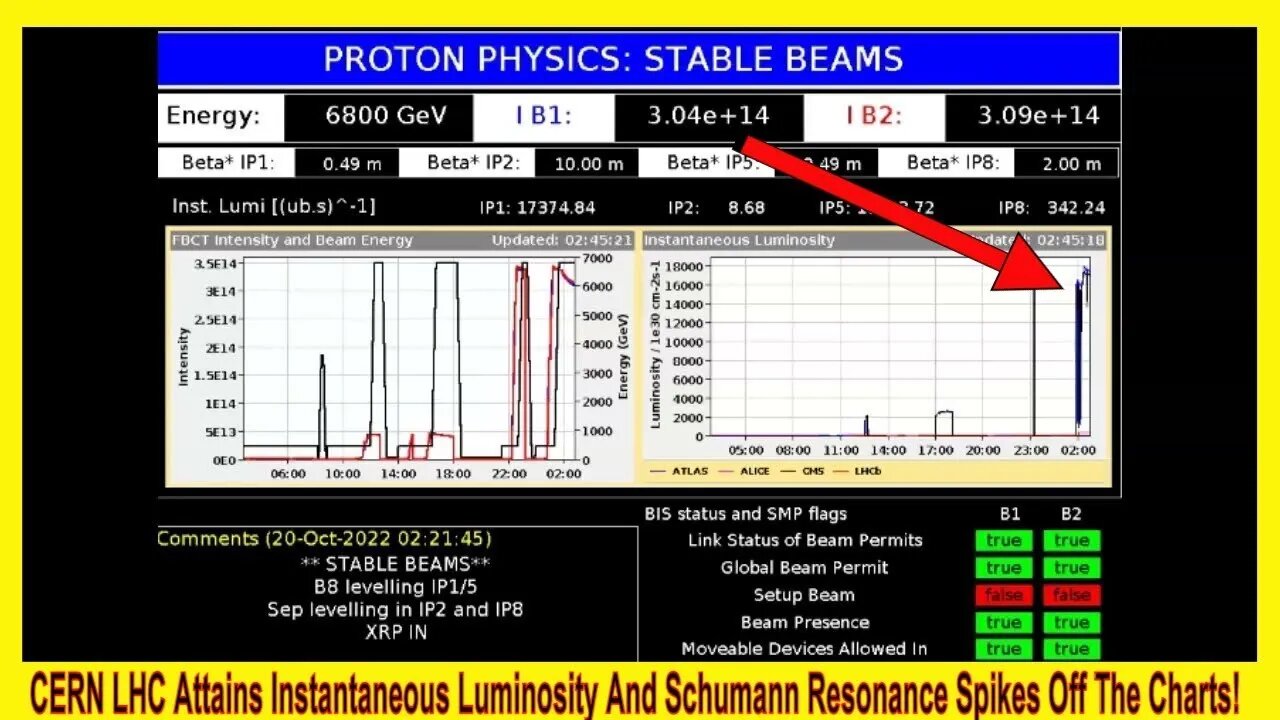Click the PROTON PHYSICS: STABLE BEAMS banner
The width and height of the screenshot is (1280, 720).
point(638,59)
